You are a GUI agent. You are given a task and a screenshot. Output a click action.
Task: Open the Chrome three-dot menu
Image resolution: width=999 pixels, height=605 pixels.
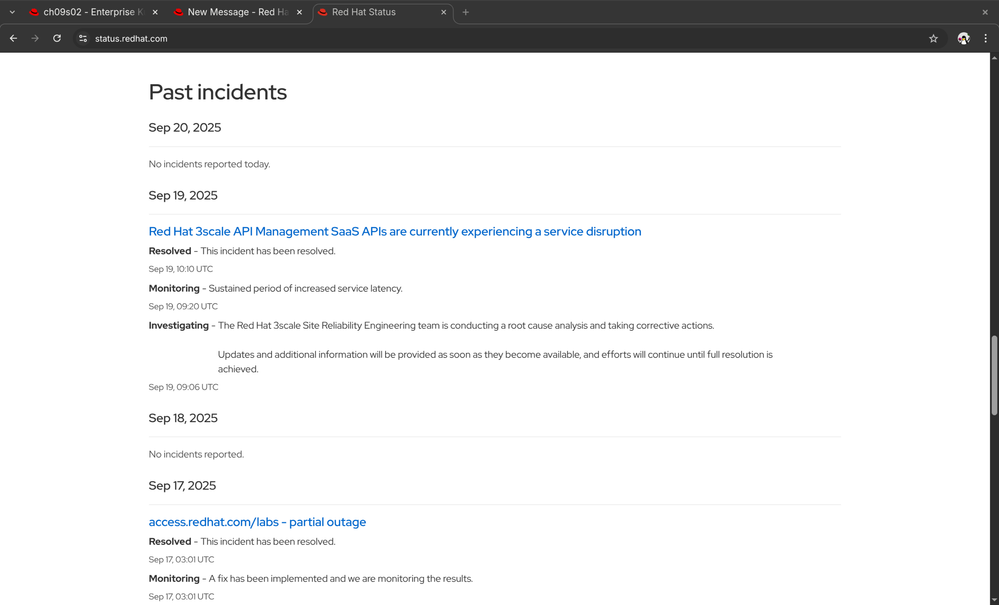tap(985, 38)
